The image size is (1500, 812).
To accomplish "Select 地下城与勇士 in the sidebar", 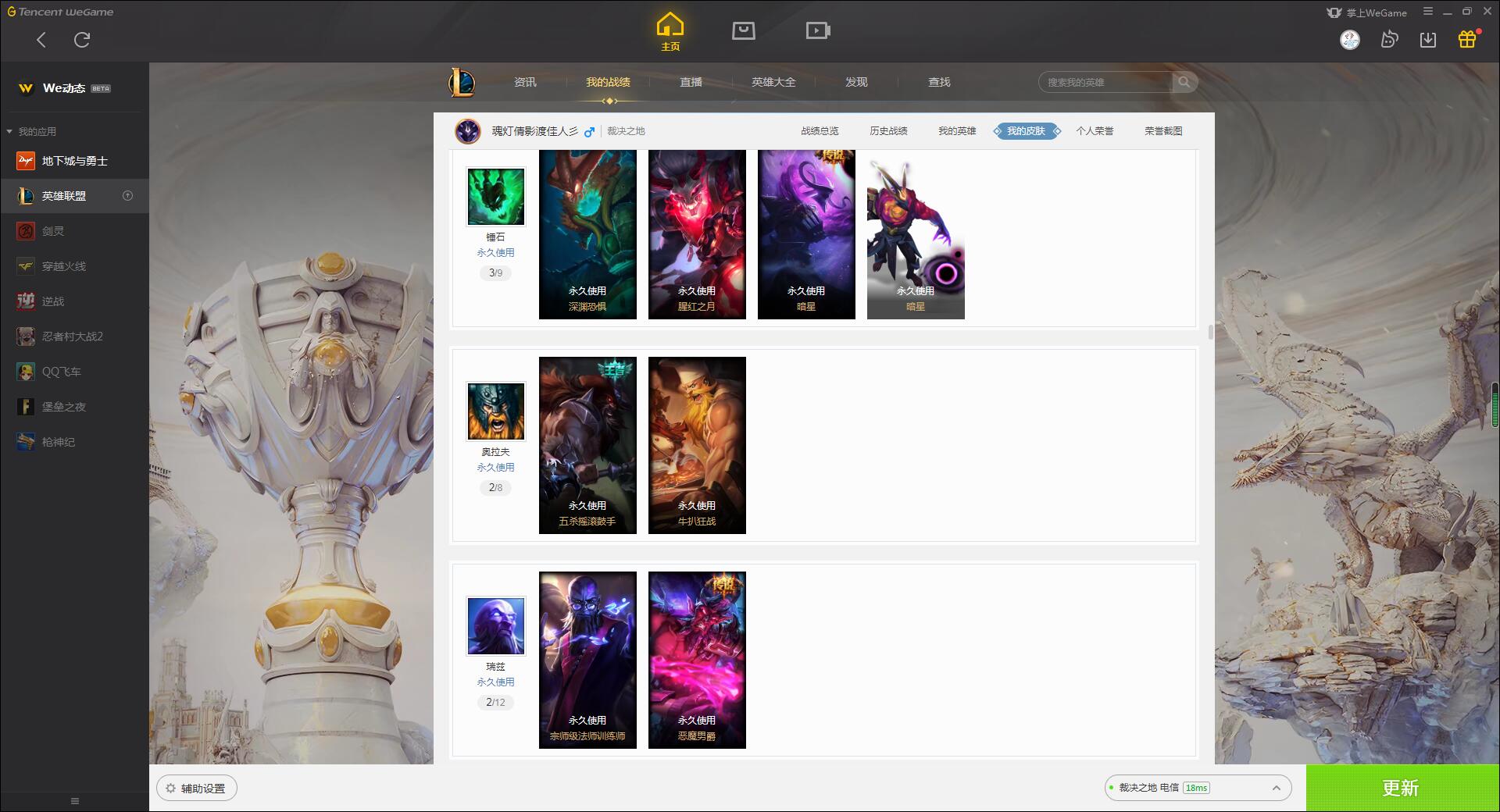I will coord(74,161).
